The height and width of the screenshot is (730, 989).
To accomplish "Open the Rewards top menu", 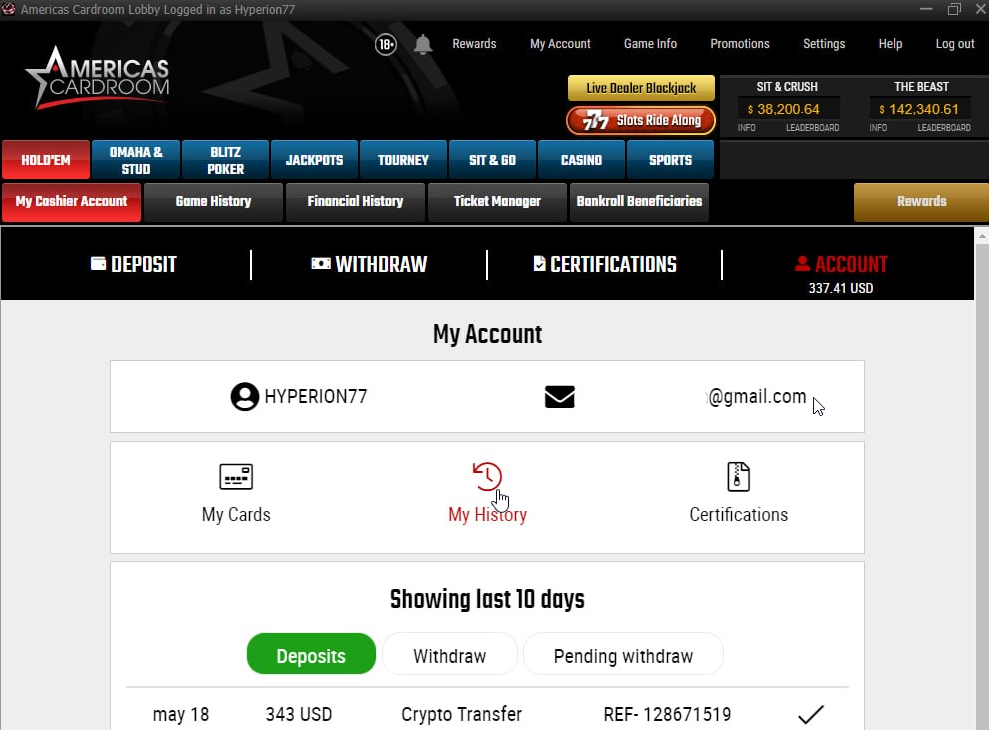I will point(474,44).
